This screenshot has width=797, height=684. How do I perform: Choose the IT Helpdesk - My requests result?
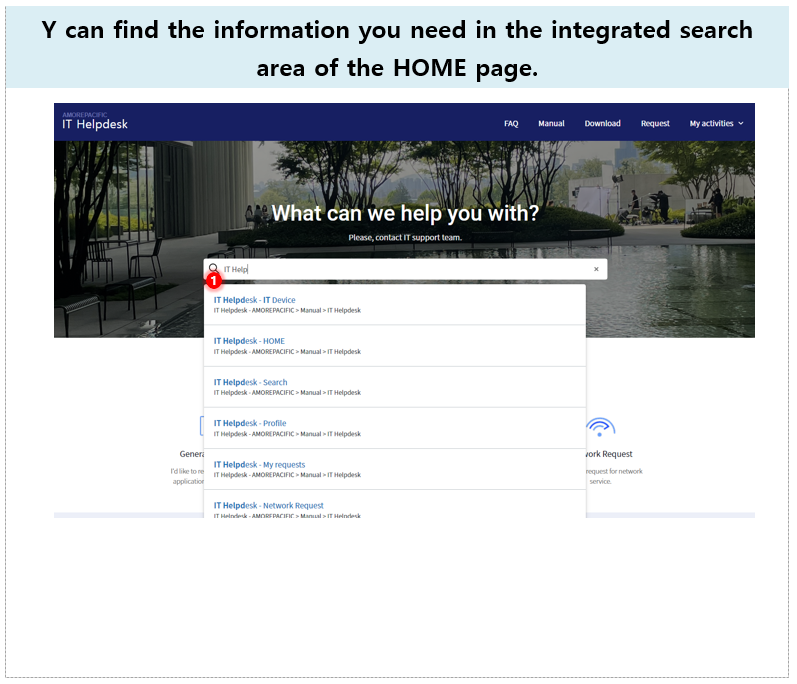pyautogui.click(x=394, y=469)
